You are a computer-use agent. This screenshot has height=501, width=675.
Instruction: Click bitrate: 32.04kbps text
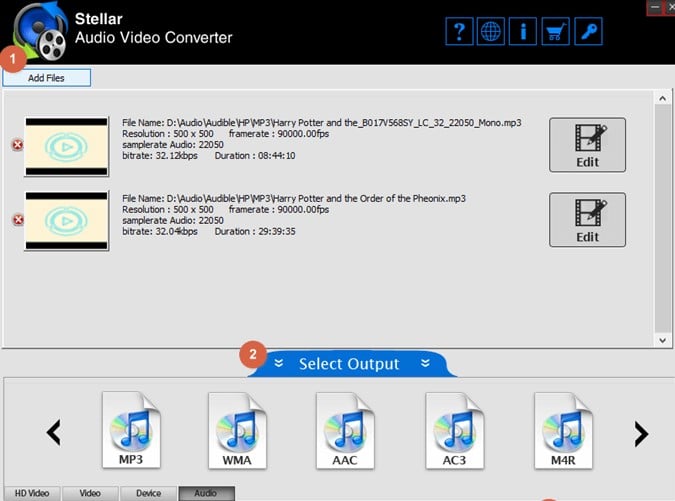point(160,232)
